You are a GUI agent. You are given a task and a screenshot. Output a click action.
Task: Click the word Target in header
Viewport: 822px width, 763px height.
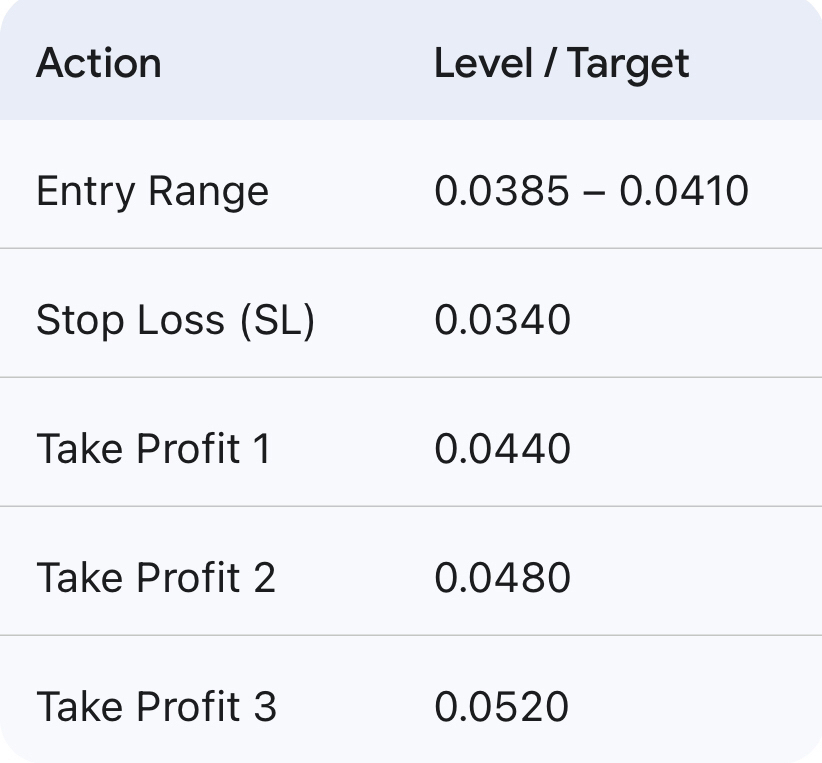[x=629, y=63]
